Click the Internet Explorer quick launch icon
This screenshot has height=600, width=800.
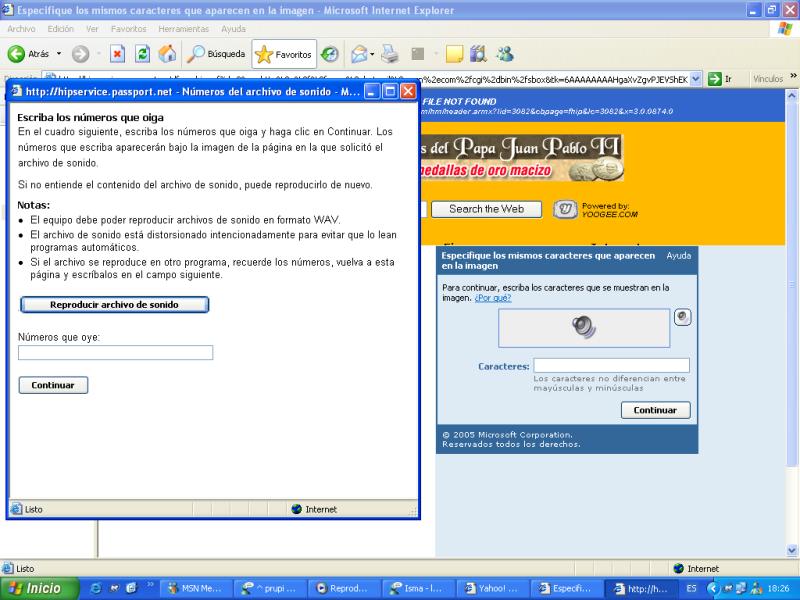(x=96, y=588)
